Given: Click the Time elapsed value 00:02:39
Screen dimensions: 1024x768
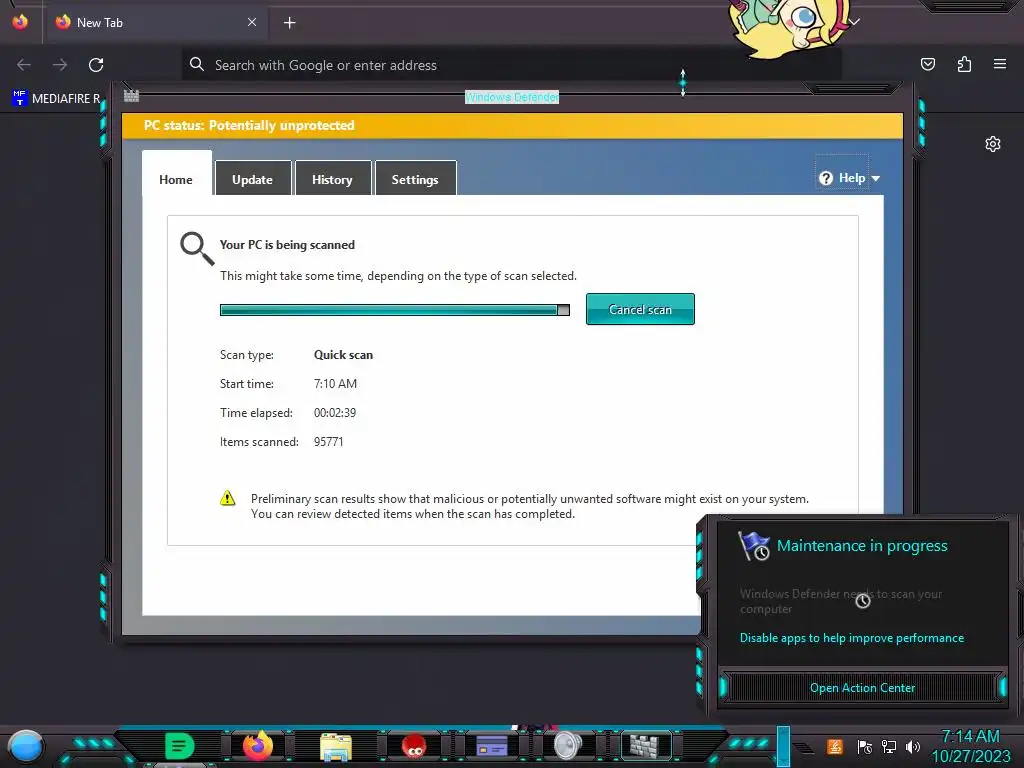Looking at the screenshot, I should click(x=335, y=413).
